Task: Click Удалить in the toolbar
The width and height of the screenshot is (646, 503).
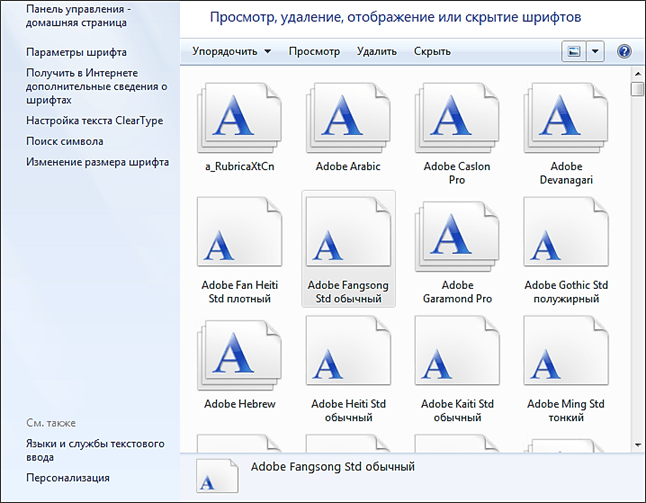Action: (376, 51)
